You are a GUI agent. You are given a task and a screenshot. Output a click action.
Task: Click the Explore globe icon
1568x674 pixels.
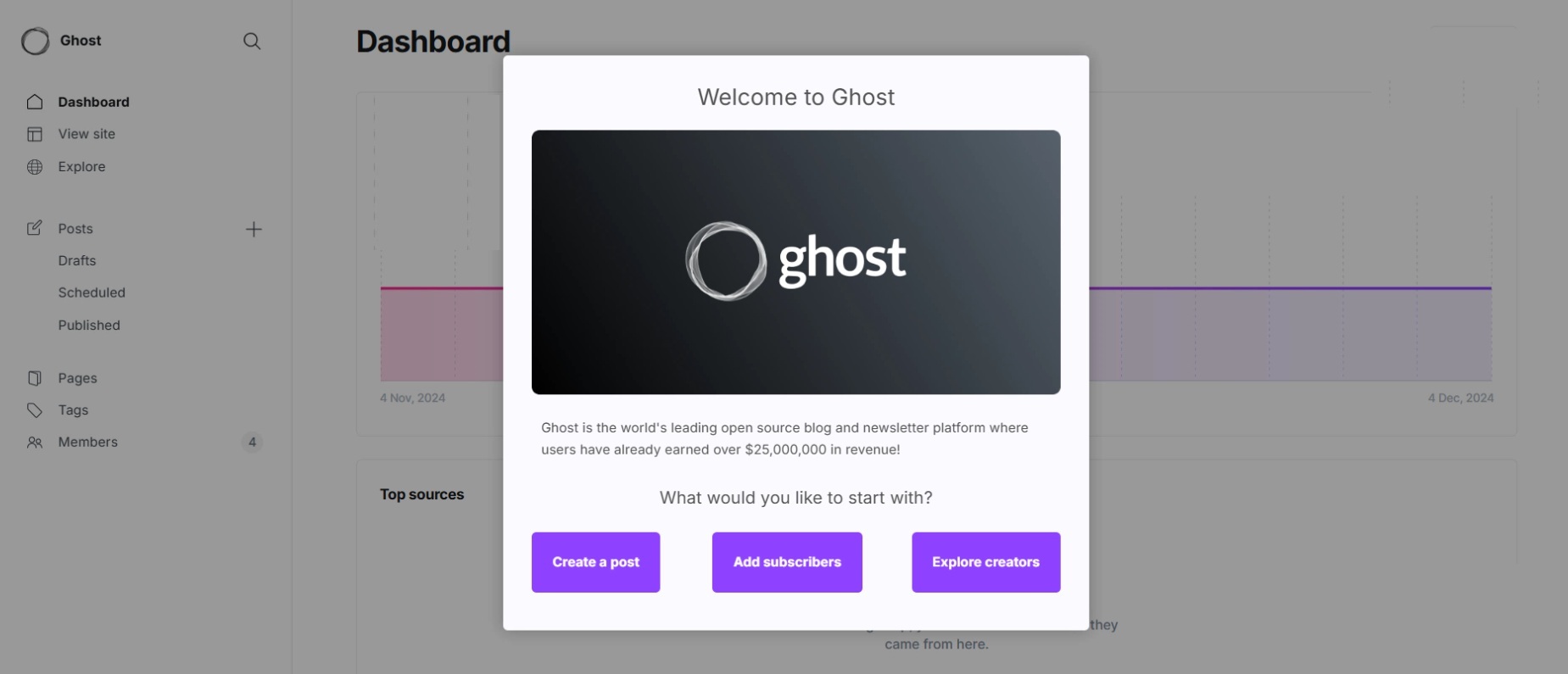point(35,167)
